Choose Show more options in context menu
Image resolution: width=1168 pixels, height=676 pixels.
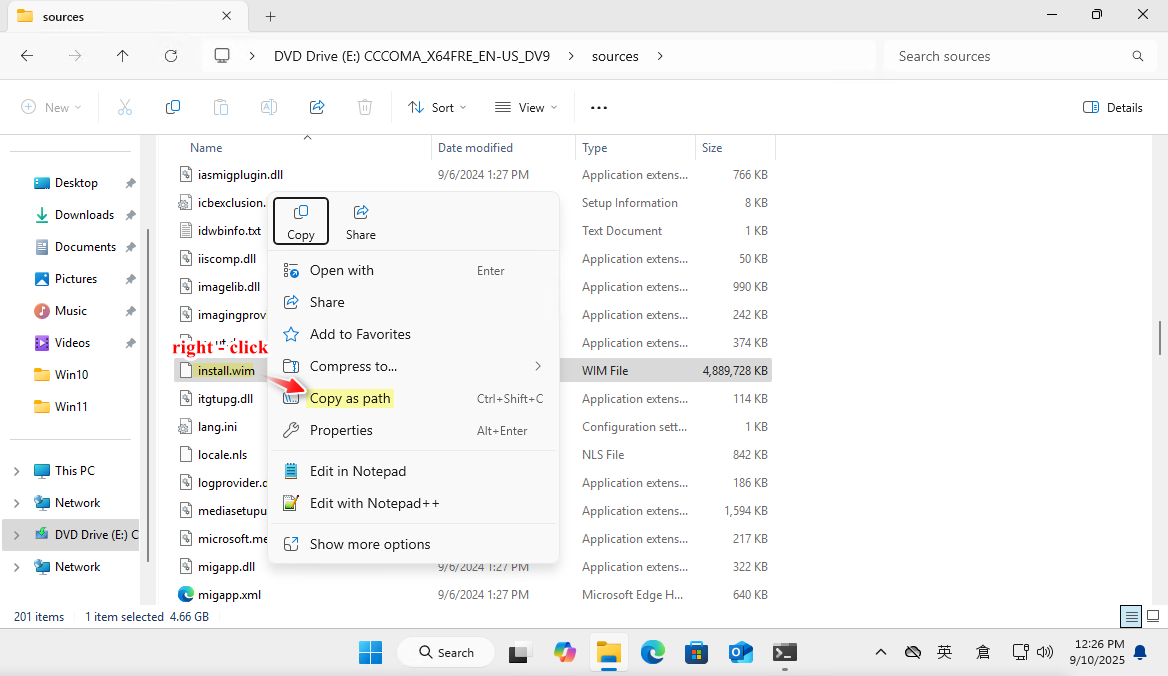(370, 544)
